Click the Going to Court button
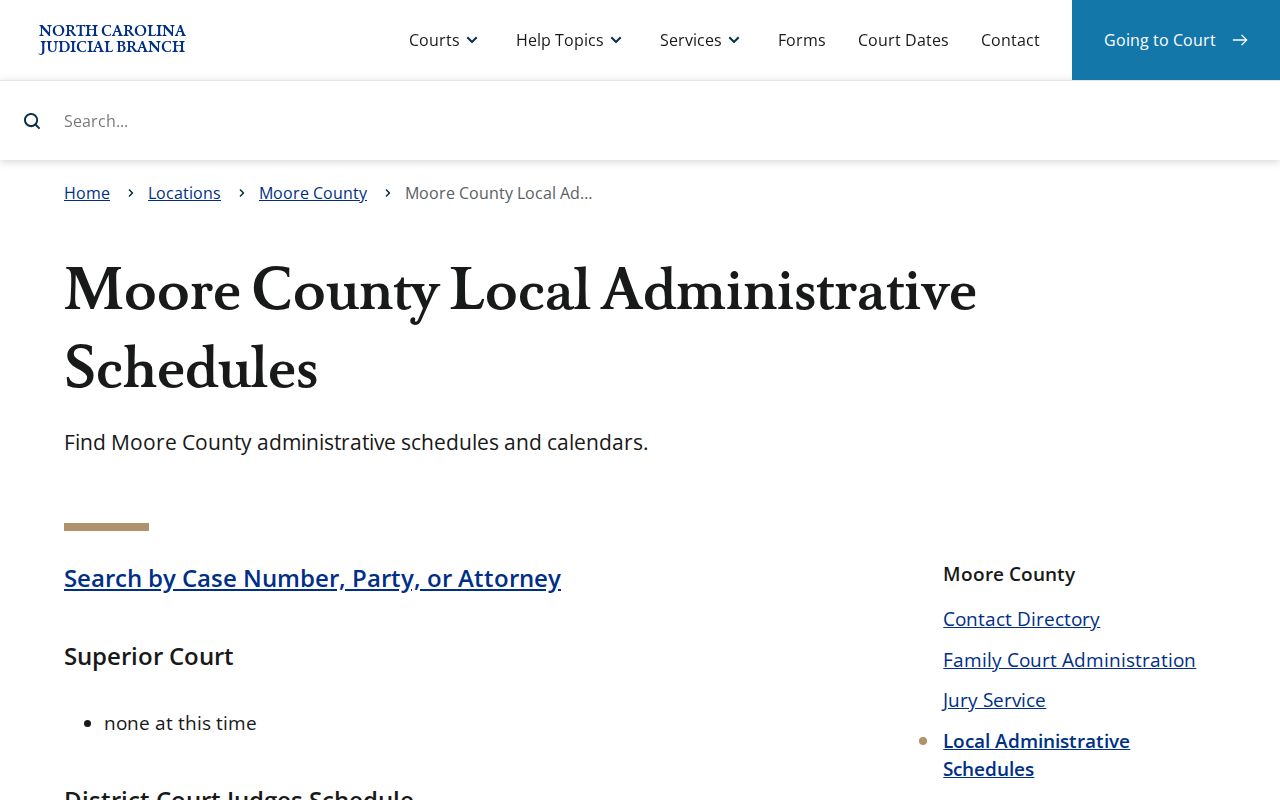 (1176, 40)
